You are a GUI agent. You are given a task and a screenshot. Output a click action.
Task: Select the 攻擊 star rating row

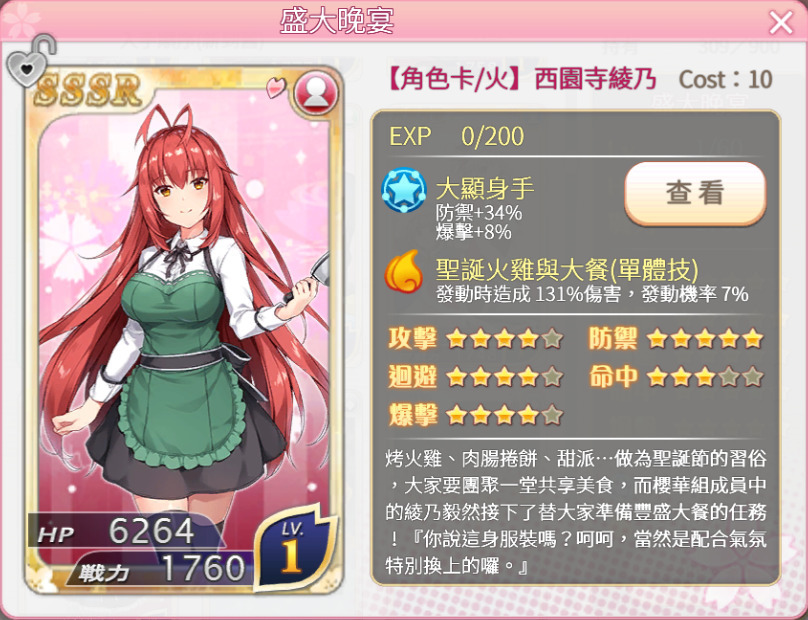pos(475,339)
